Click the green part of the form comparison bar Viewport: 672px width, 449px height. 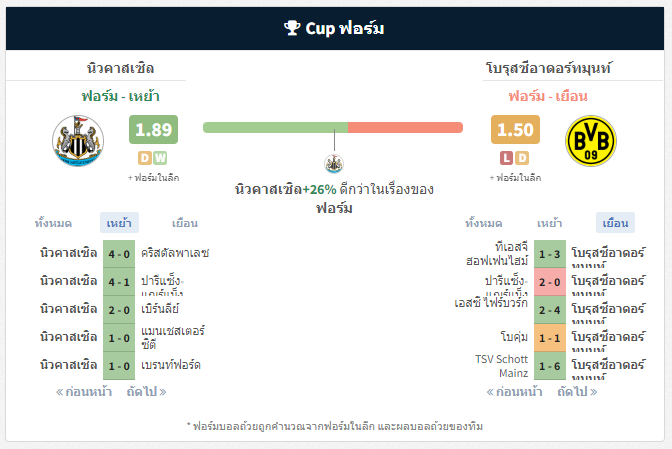[x=275, y=127]
